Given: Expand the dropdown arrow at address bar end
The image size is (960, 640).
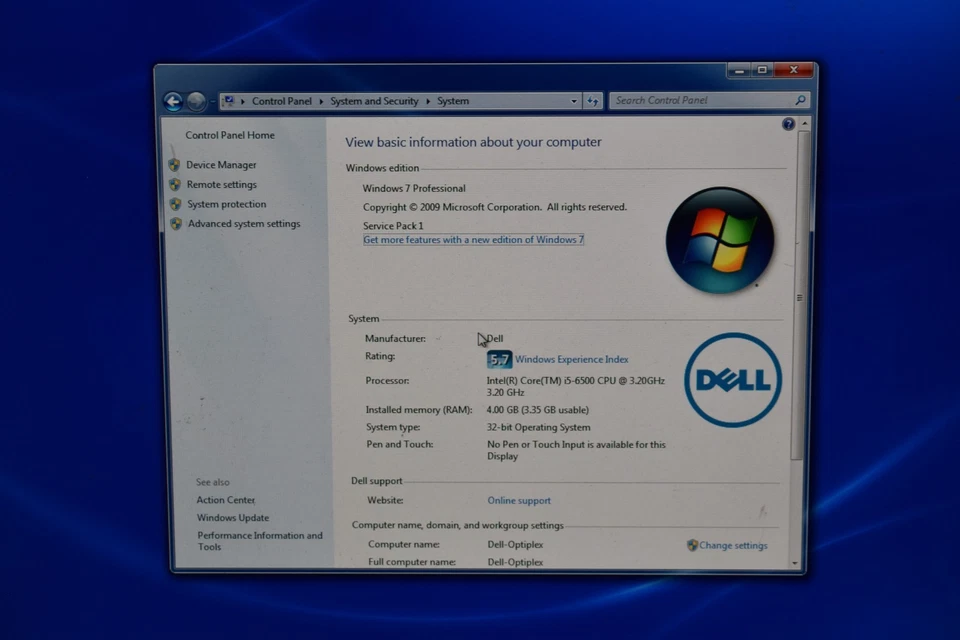Looking at the screenshot, I should [x=573, y=101].
